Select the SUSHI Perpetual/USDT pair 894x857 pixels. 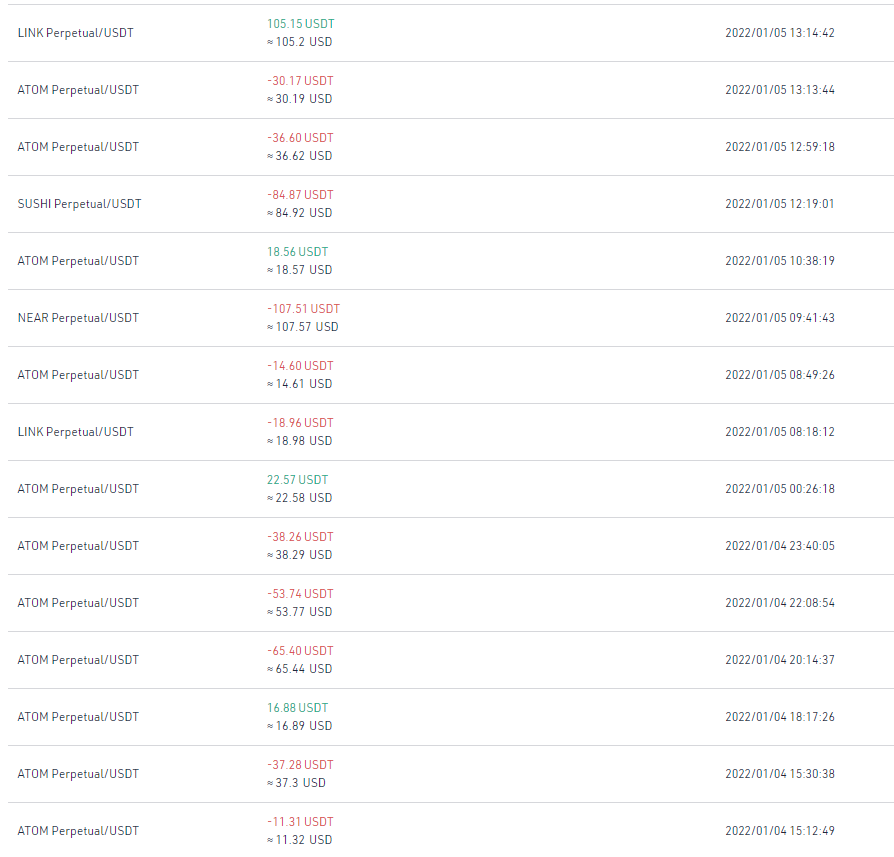point(79,204)
